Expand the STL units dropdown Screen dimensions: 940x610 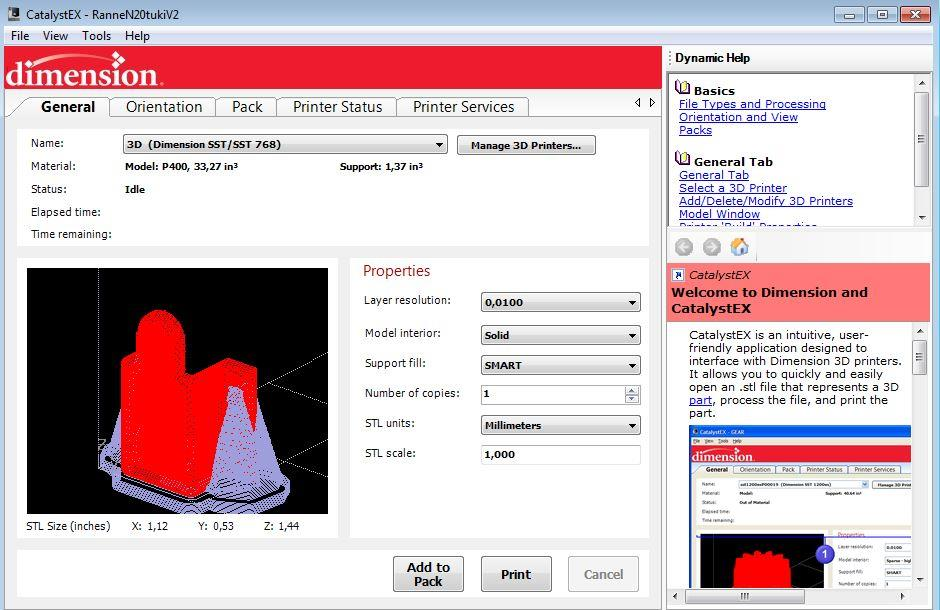[x=561, y=425]
